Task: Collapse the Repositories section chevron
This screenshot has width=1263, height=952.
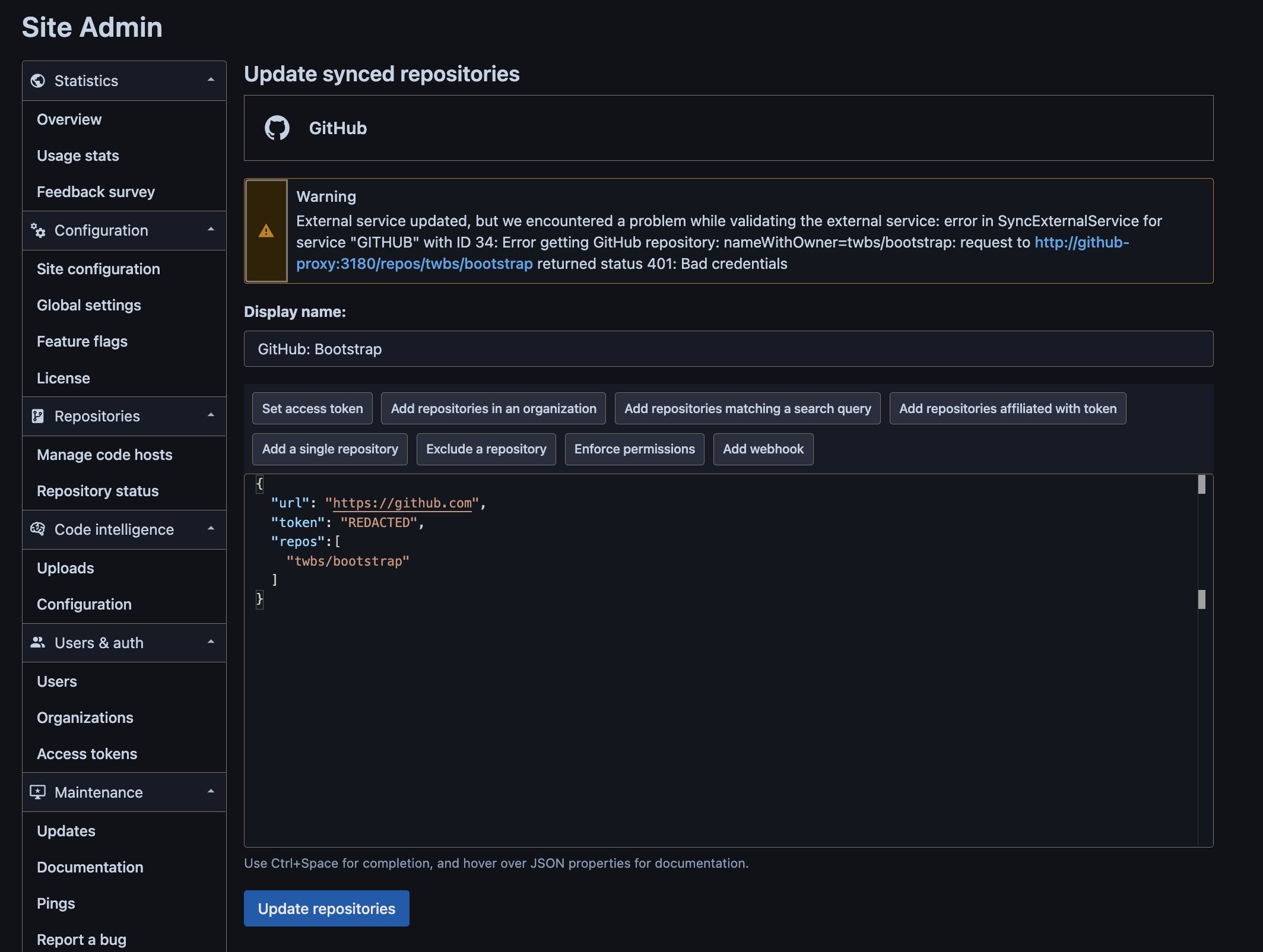Action: 211,415
